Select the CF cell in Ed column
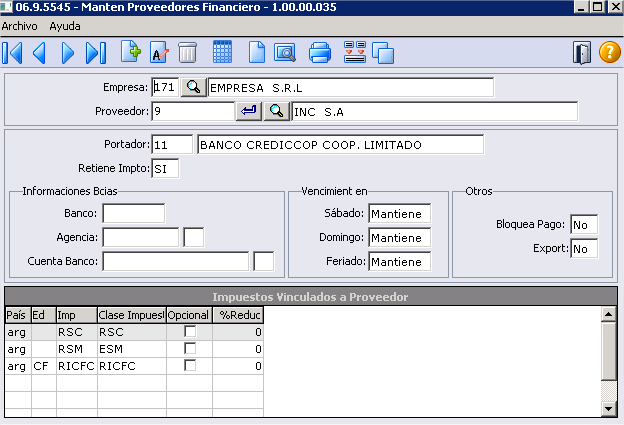This screenshot has width=624, height=425. coord(44,366)
